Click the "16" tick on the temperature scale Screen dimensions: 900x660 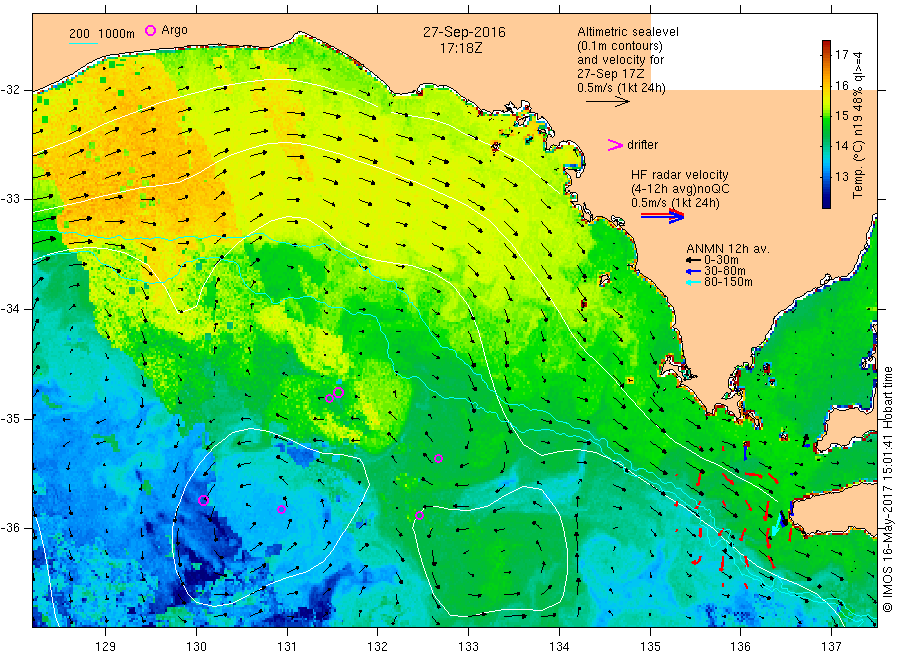pos(841,86)
